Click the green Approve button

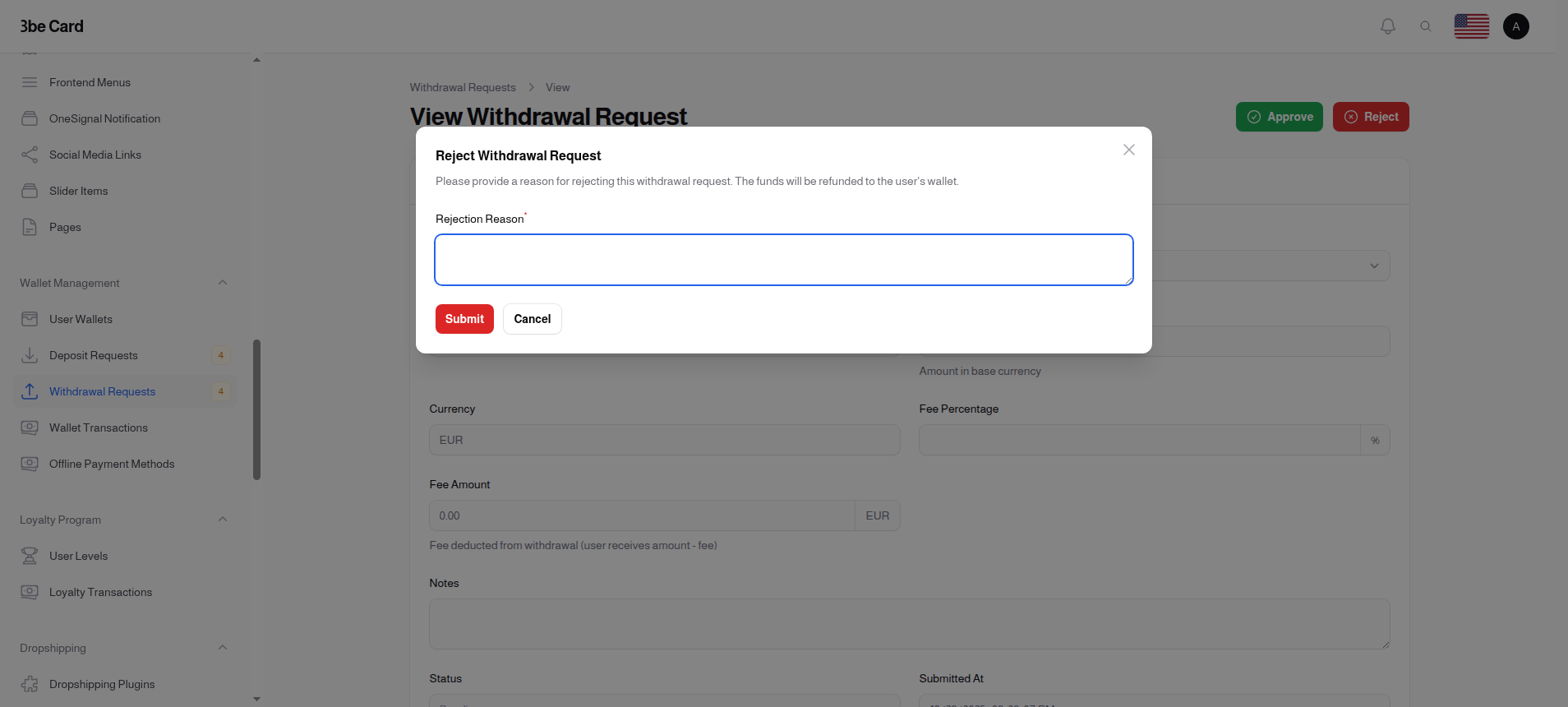(1280, 117)
